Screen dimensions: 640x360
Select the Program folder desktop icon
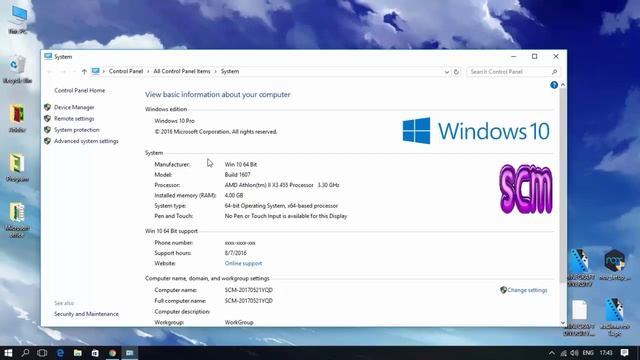(17, 167)
